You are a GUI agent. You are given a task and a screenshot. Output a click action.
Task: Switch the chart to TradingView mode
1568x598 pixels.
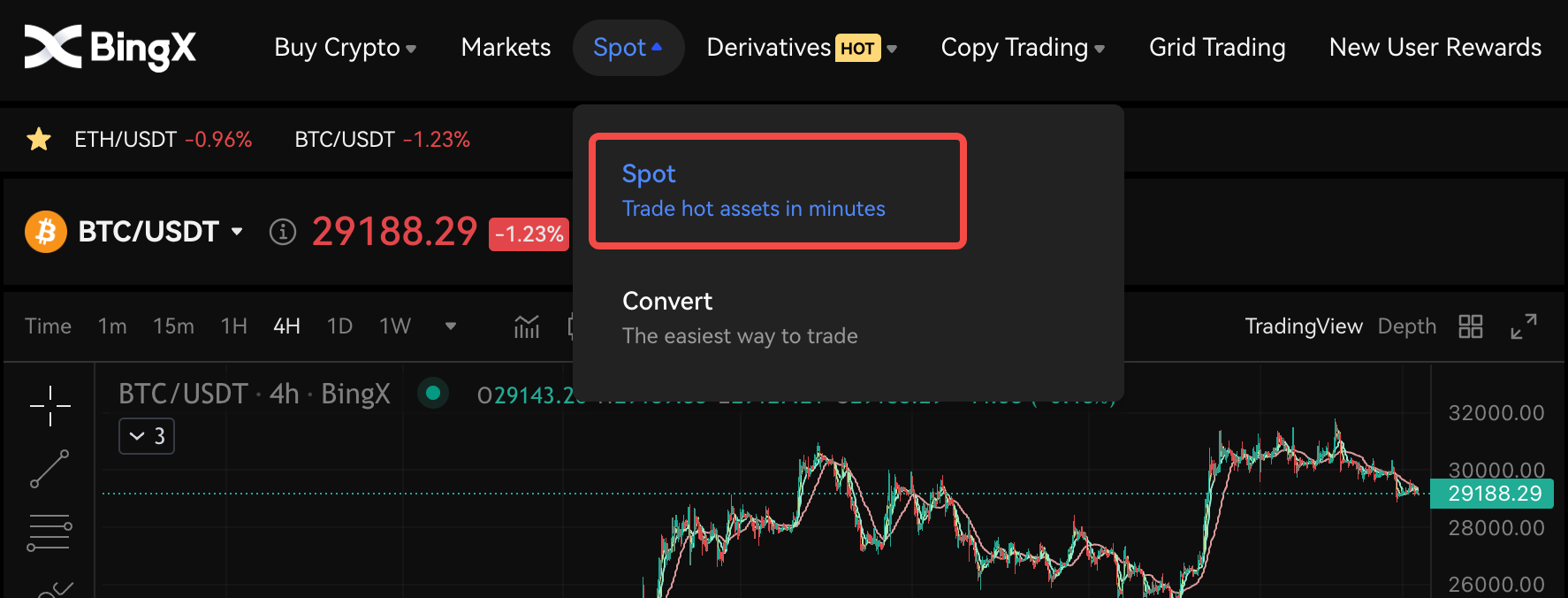1303,326
